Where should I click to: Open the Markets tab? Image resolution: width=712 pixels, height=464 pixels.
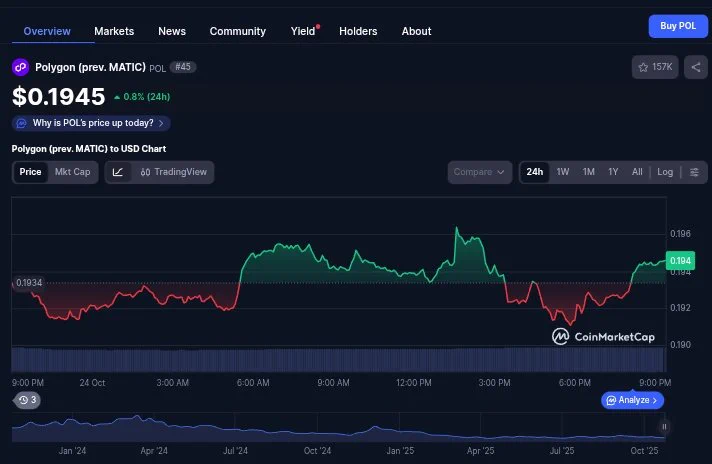(114, 31)
